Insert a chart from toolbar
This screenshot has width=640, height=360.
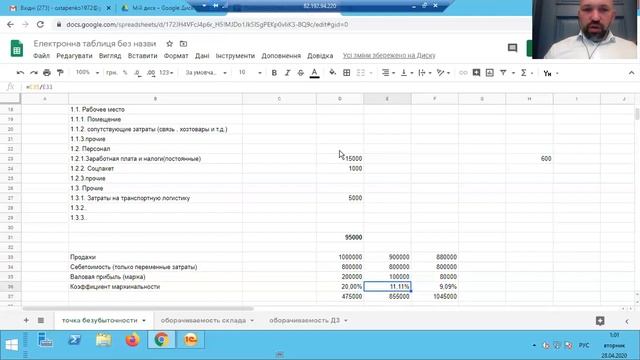point(489,73)
